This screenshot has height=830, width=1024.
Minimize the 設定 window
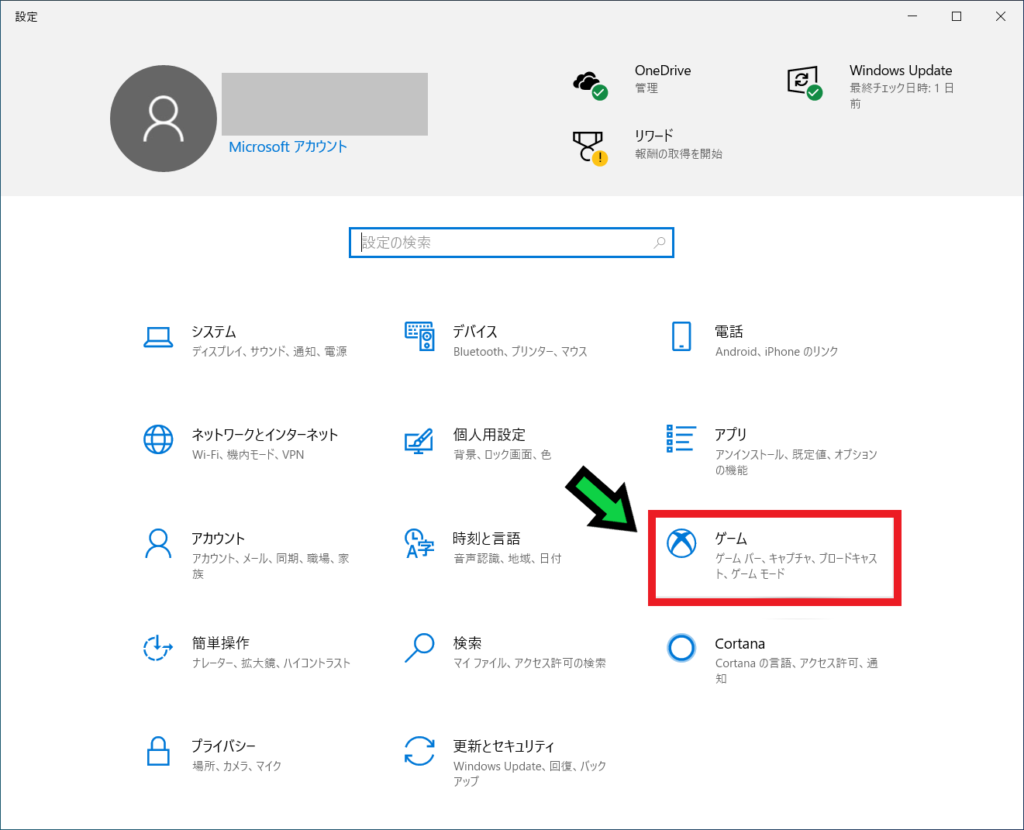click(912, 16)
